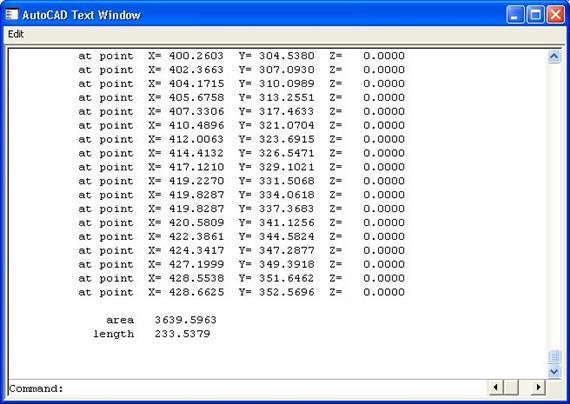Click the area label
570x404 pixels.
120,320
